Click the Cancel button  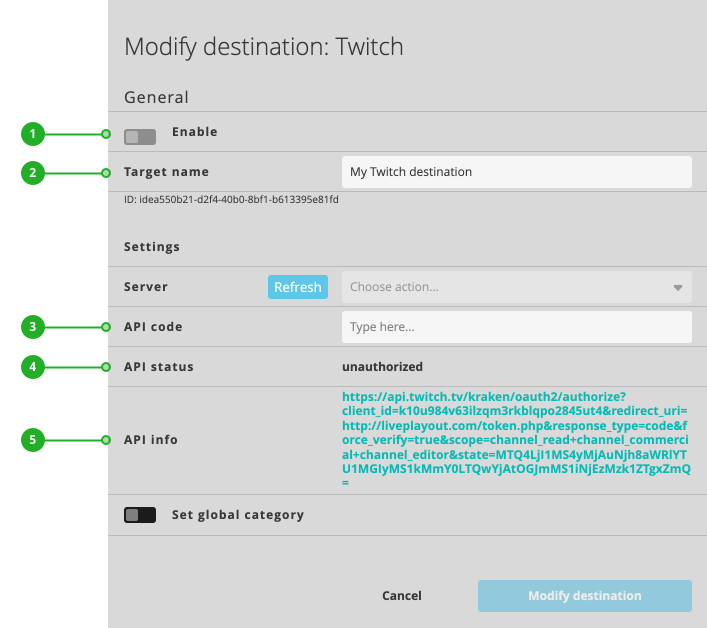401,596
